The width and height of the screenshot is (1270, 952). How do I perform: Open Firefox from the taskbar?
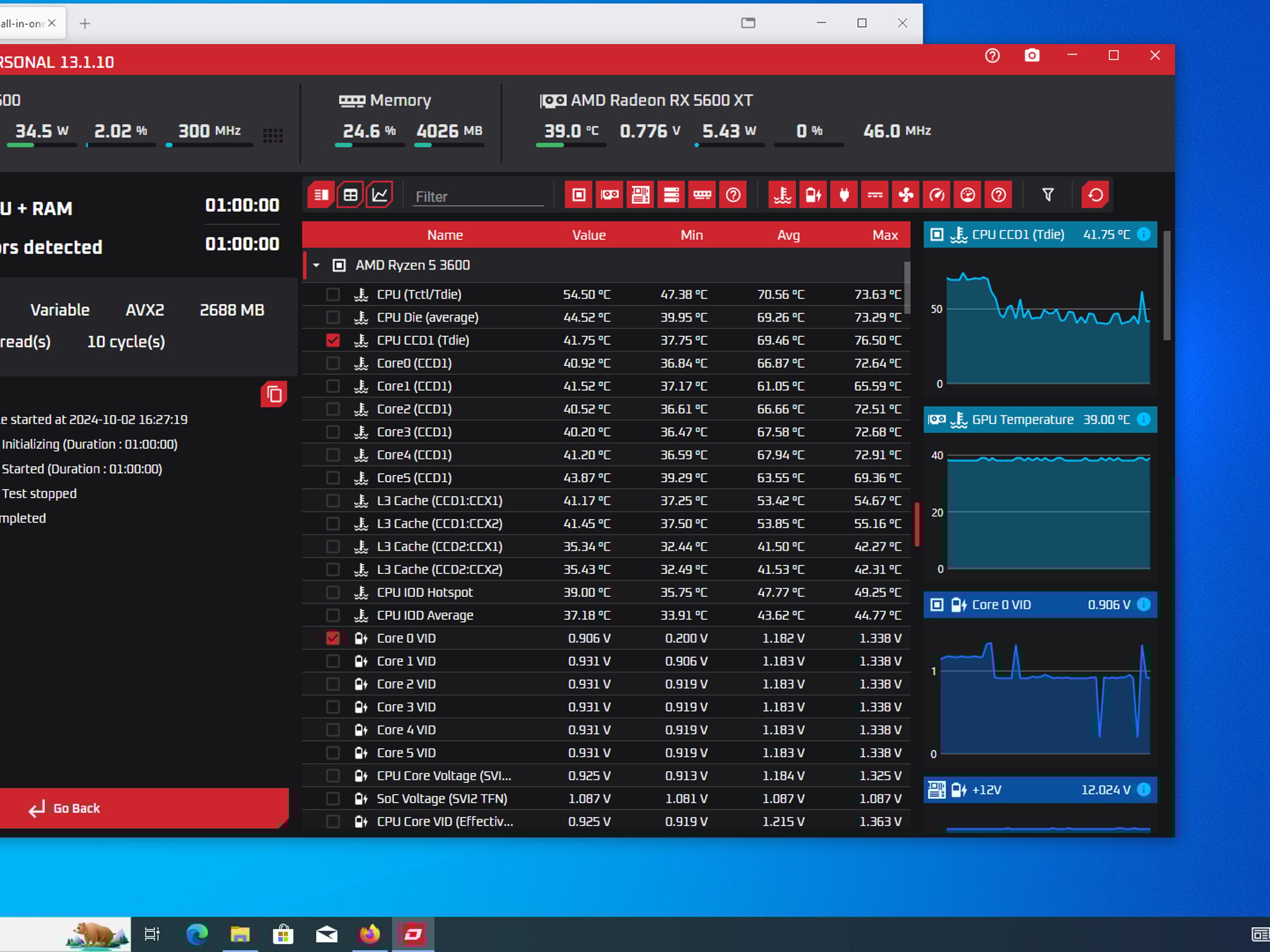pos(370,934)
